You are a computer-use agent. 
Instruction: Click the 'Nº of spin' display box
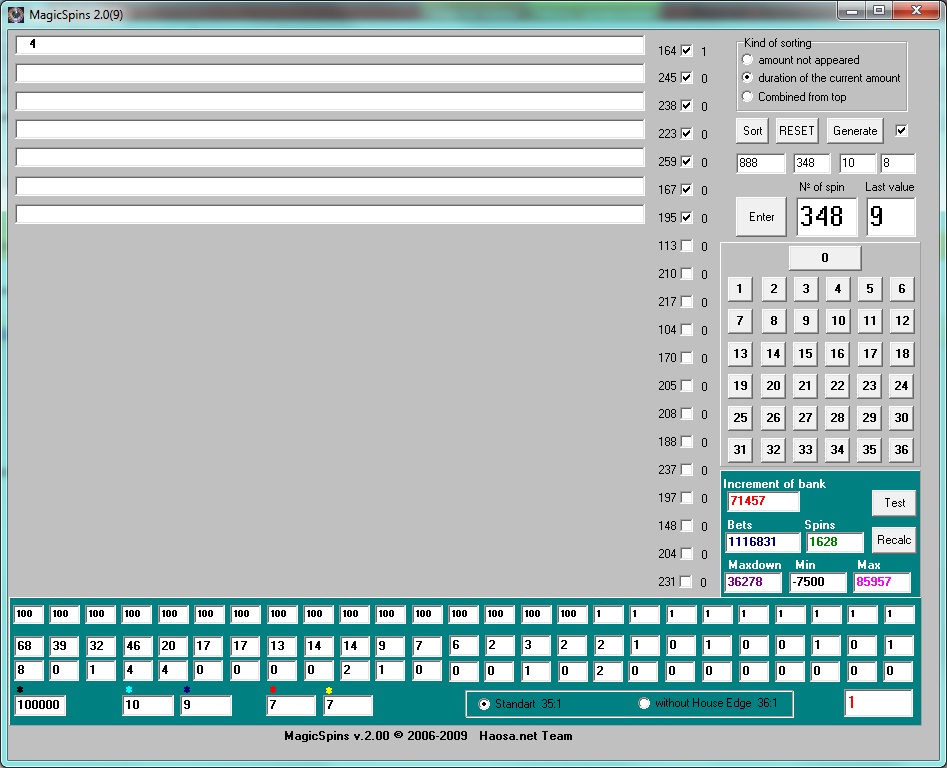coord(826,216)
